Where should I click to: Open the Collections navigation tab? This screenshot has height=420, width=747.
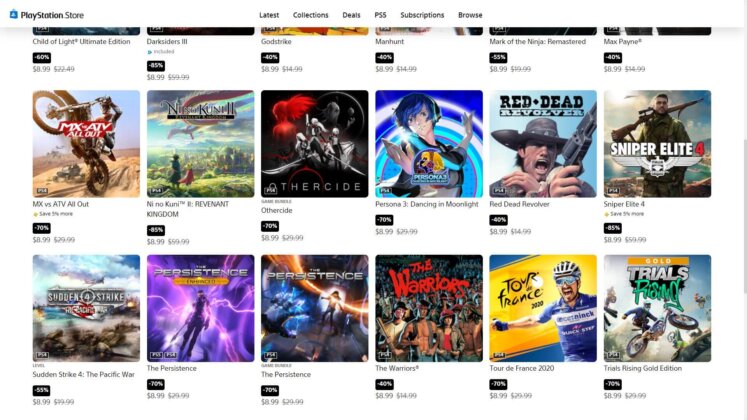point(311,15)
